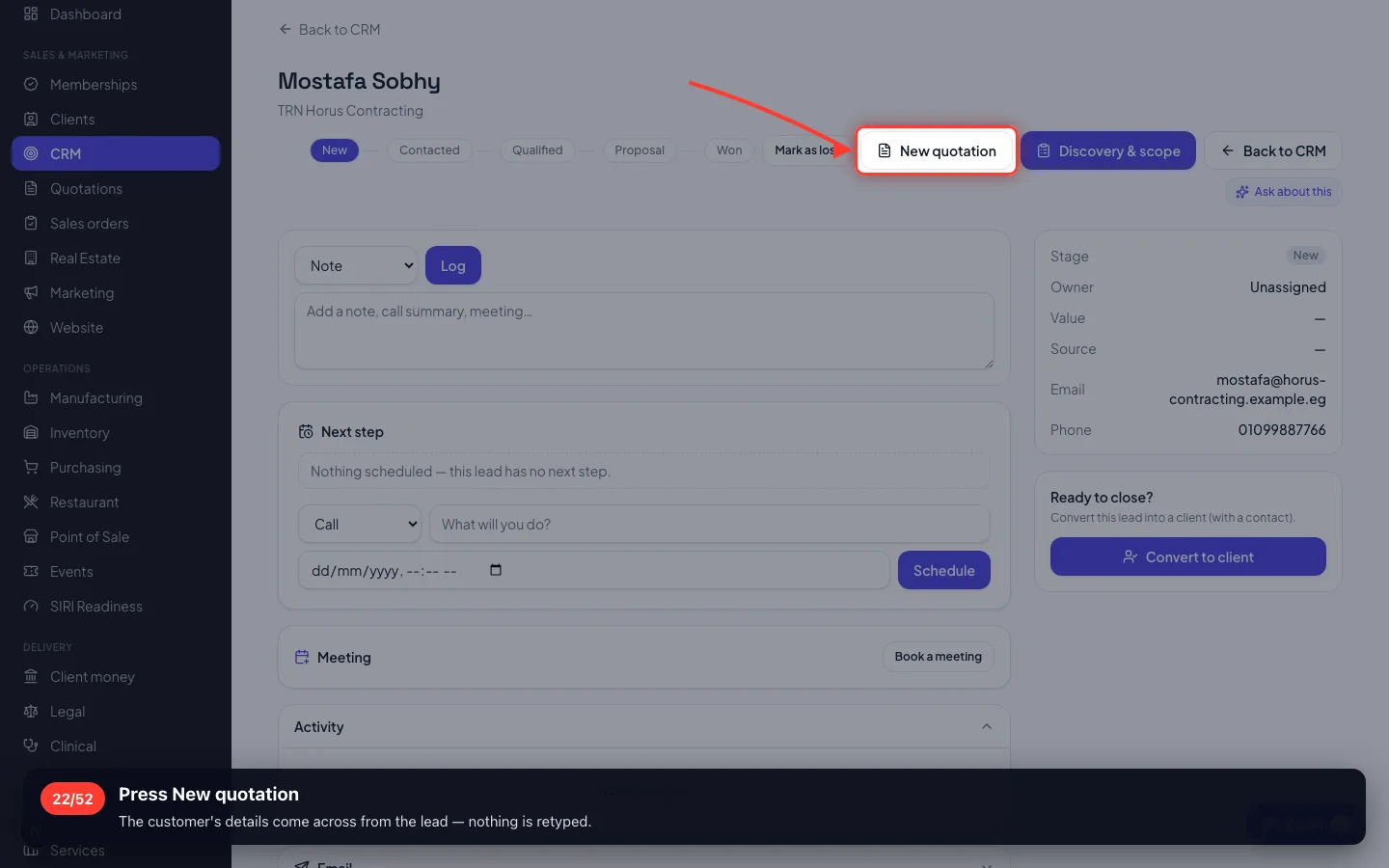Click TRN Horus Contracting subtitle
The image size is (1389, 868).
click(350, 111)
